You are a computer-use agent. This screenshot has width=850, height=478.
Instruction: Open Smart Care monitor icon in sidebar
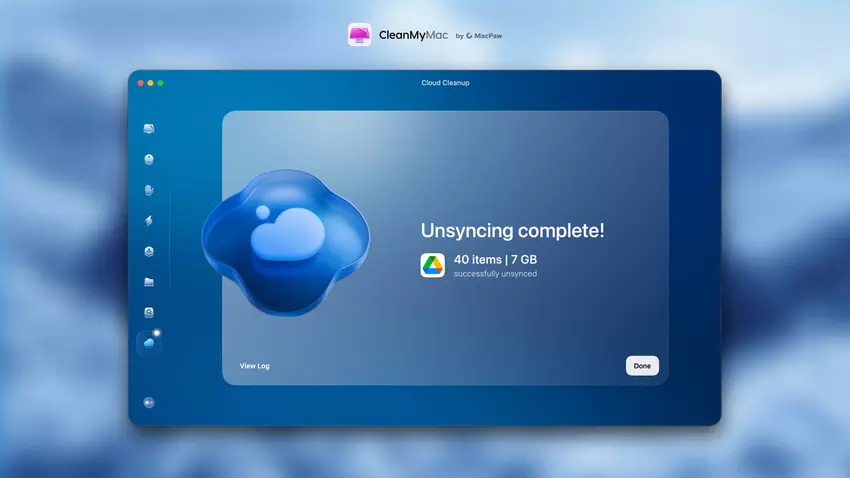click(x=149, y=128)
